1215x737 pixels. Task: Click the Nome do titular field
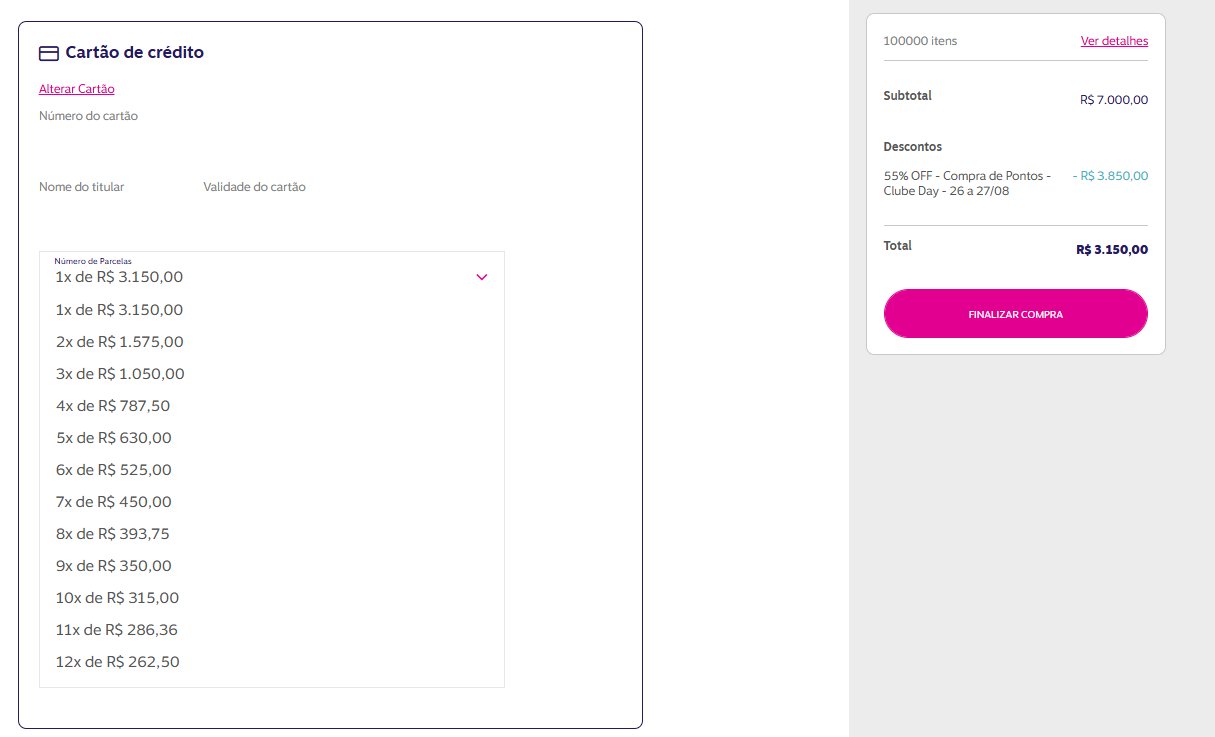[82, 187]
